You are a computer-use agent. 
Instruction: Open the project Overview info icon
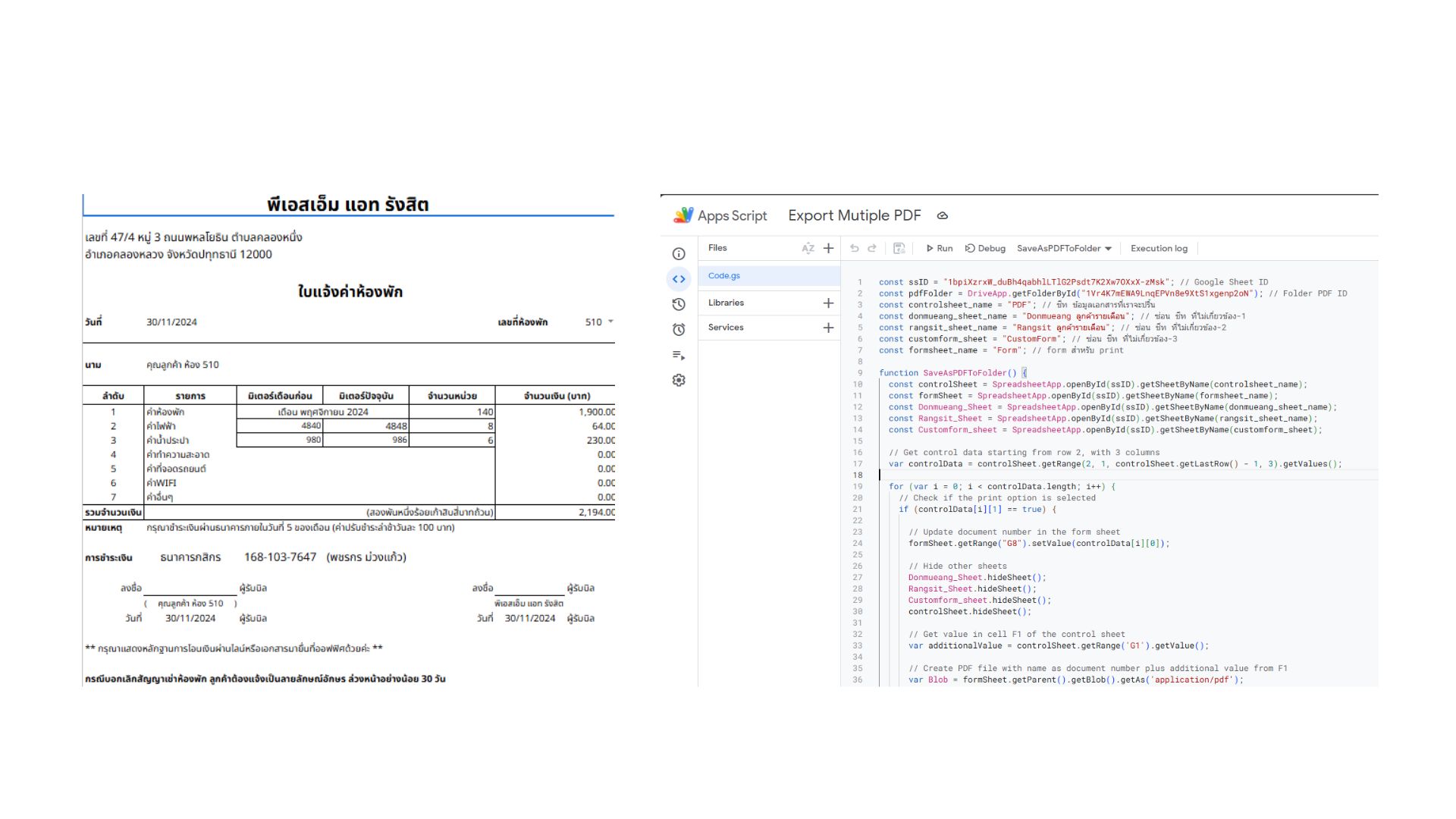(x=679, y=254)
